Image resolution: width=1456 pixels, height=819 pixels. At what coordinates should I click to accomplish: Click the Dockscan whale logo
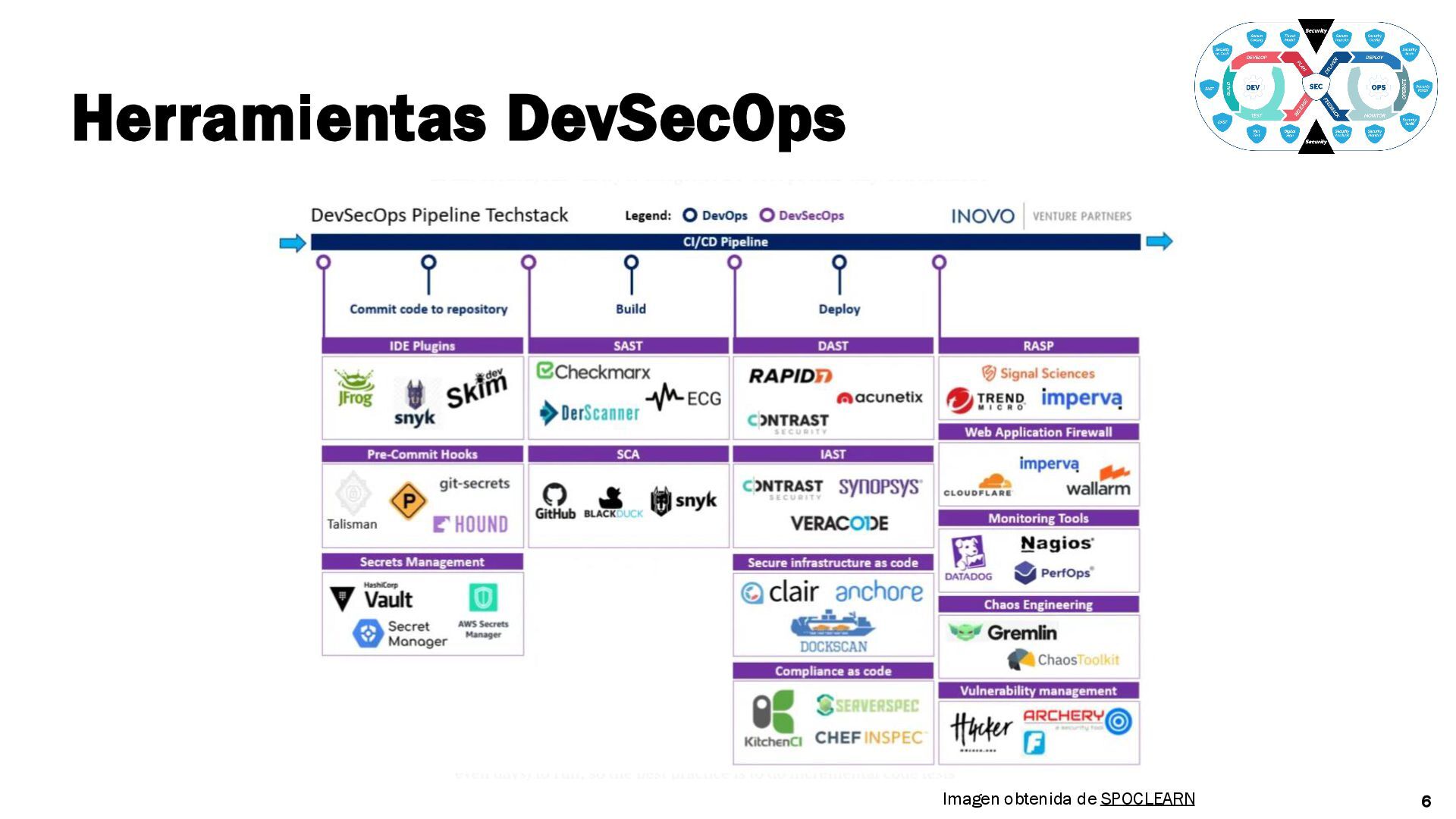[x=833, y=626]
